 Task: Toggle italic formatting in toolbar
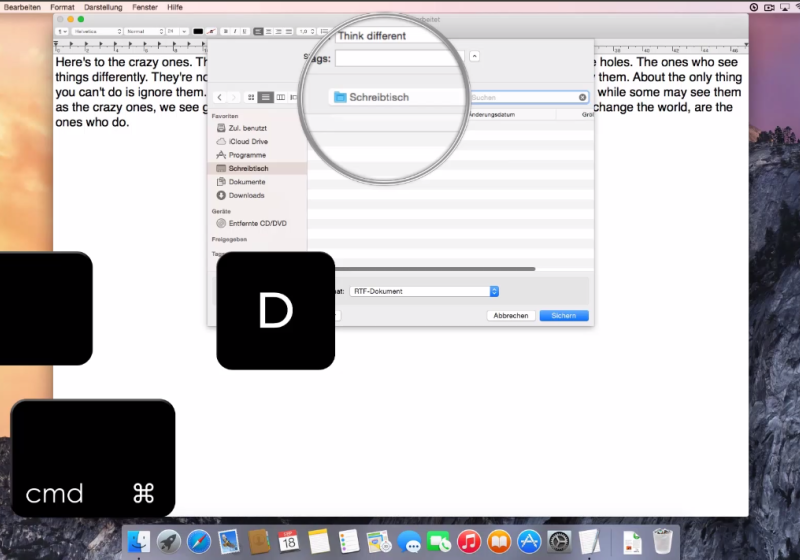235,32
